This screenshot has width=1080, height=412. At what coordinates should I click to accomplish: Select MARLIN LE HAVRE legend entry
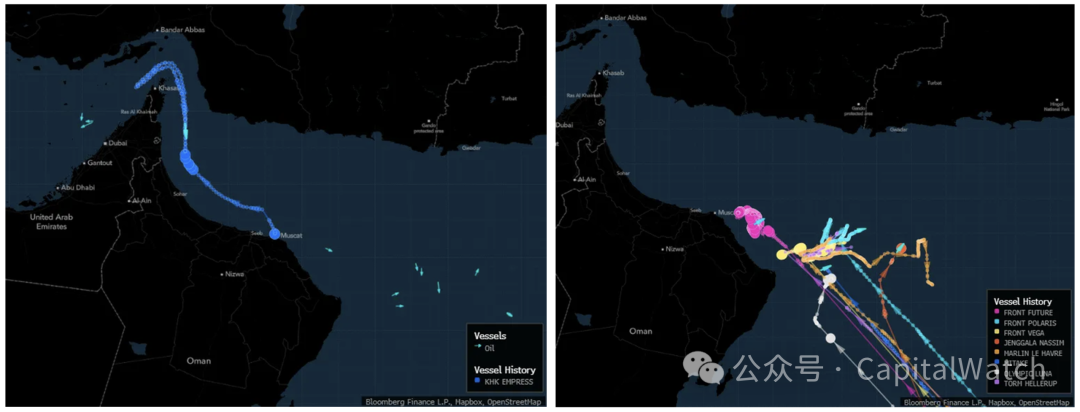pos(1035,353)
